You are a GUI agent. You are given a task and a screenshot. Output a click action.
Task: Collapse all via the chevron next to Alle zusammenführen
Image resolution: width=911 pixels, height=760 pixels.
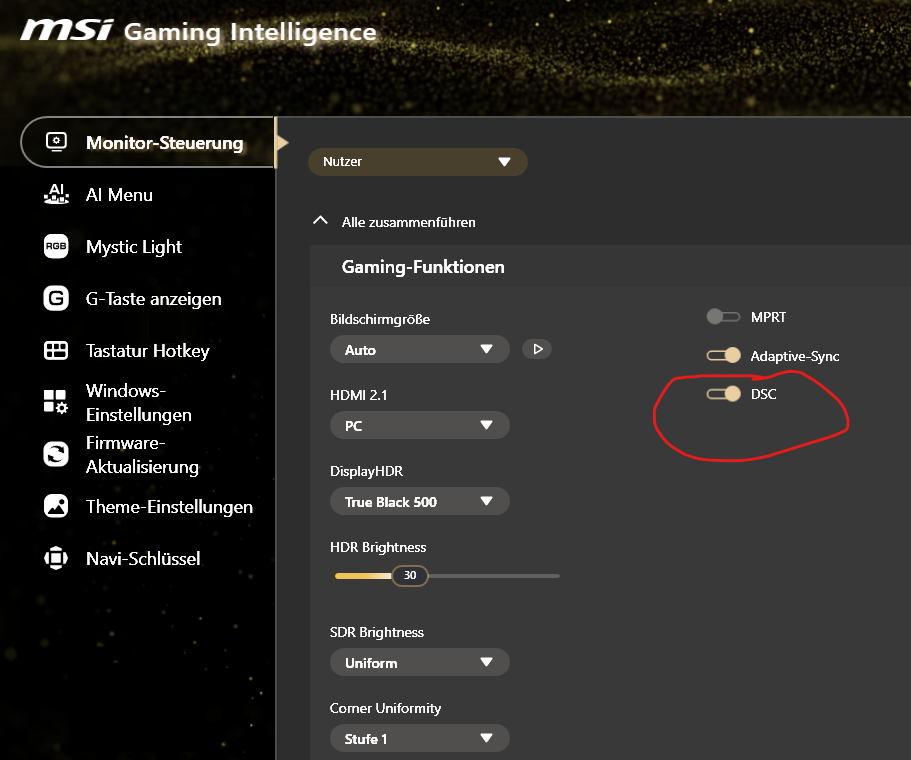click(x=320, y=221)
